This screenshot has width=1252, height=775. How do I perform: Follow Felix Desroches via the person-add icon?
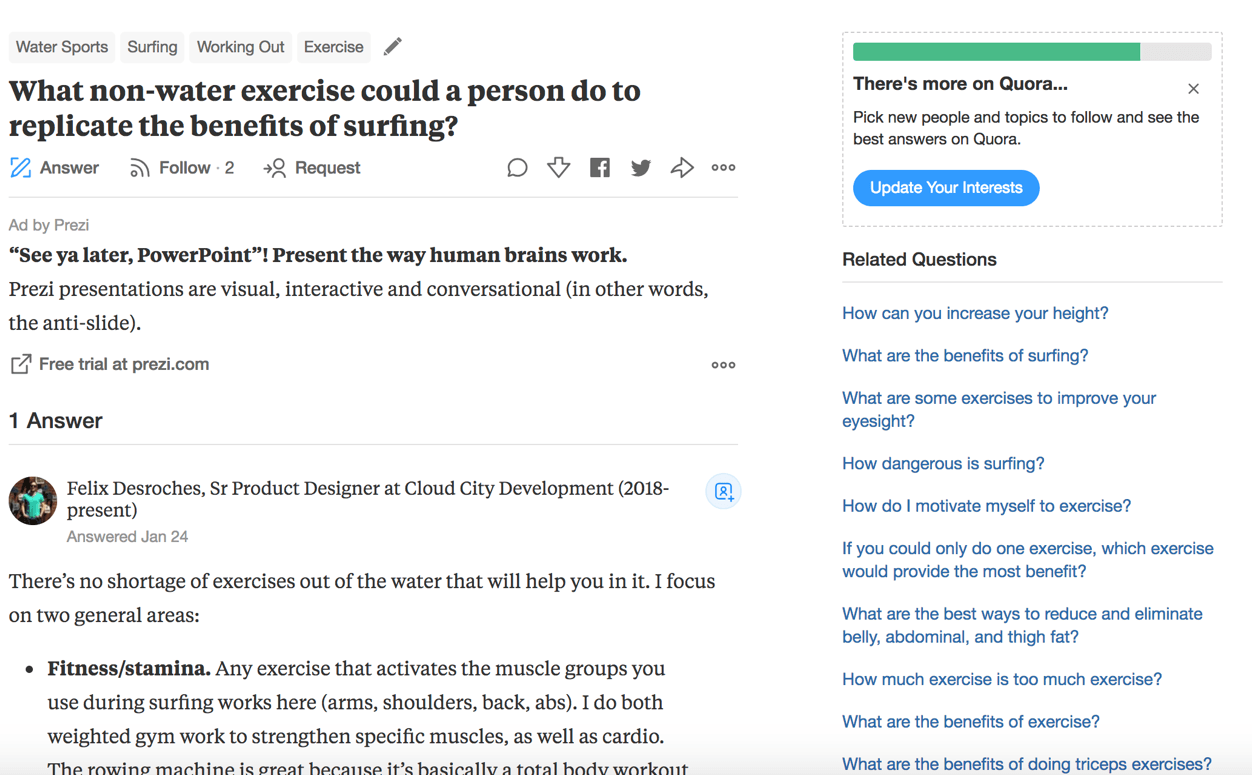coord(723,492)
